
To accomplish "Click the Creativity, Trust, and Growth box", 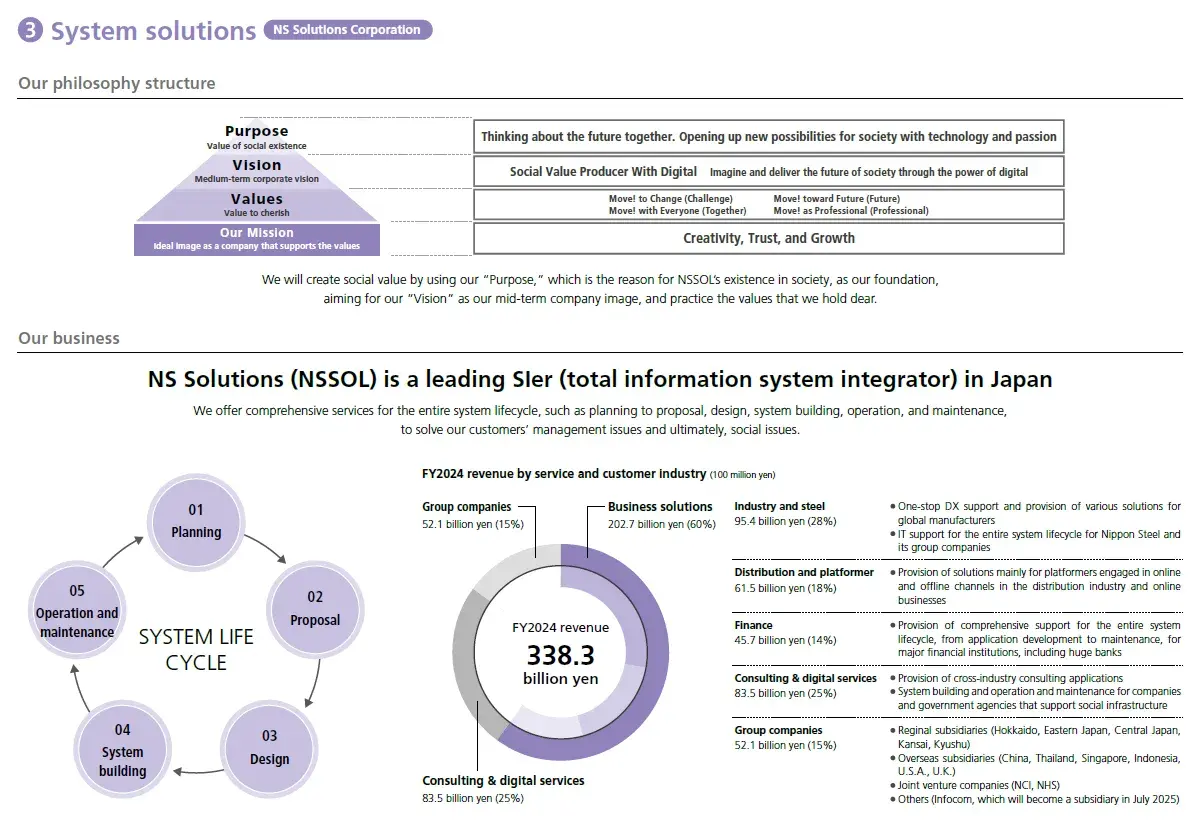I will [x=768, y=238].
